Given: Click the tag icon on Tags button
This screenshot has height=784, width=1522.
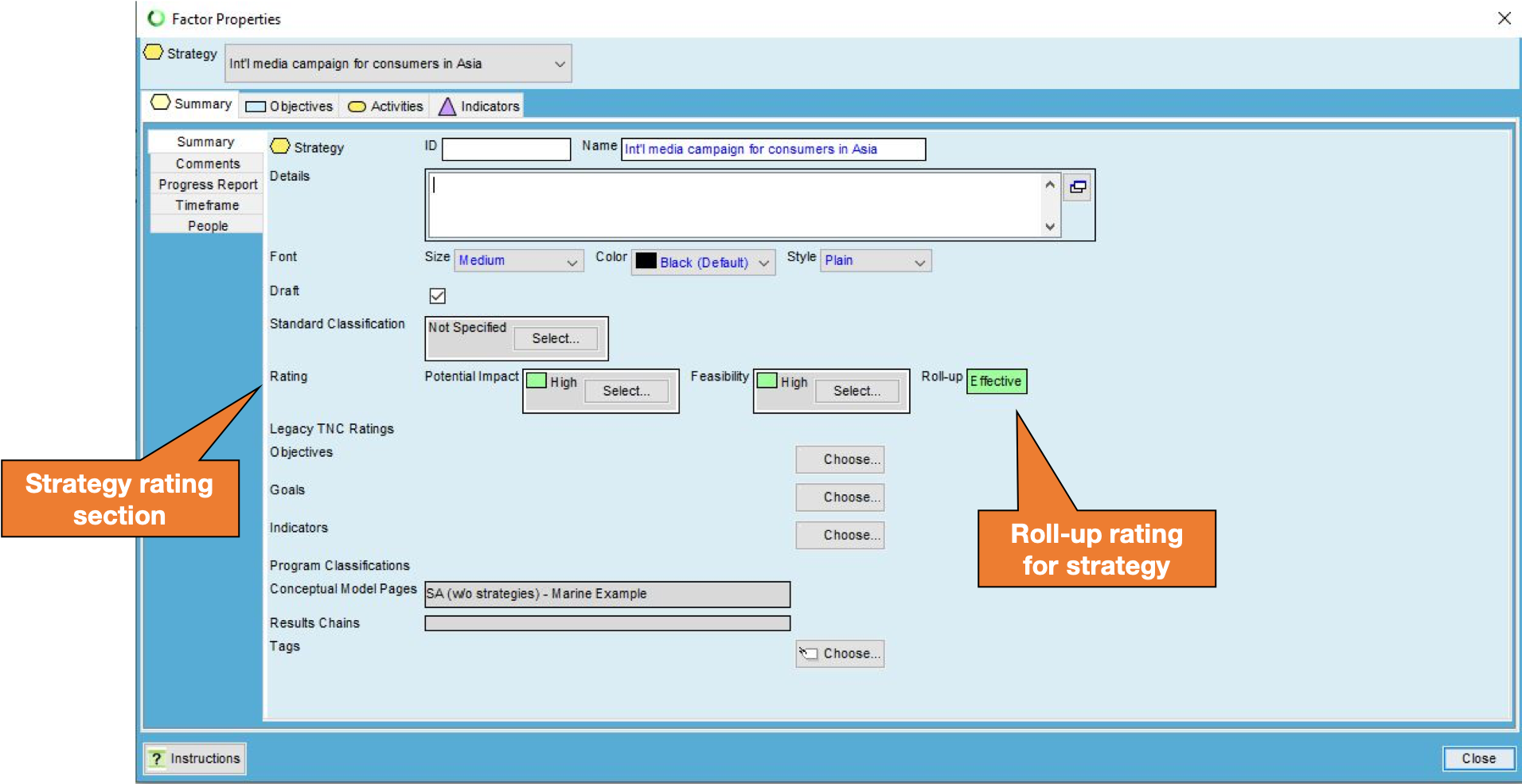Looking at the screenshot, I should (x=809, y=653).
